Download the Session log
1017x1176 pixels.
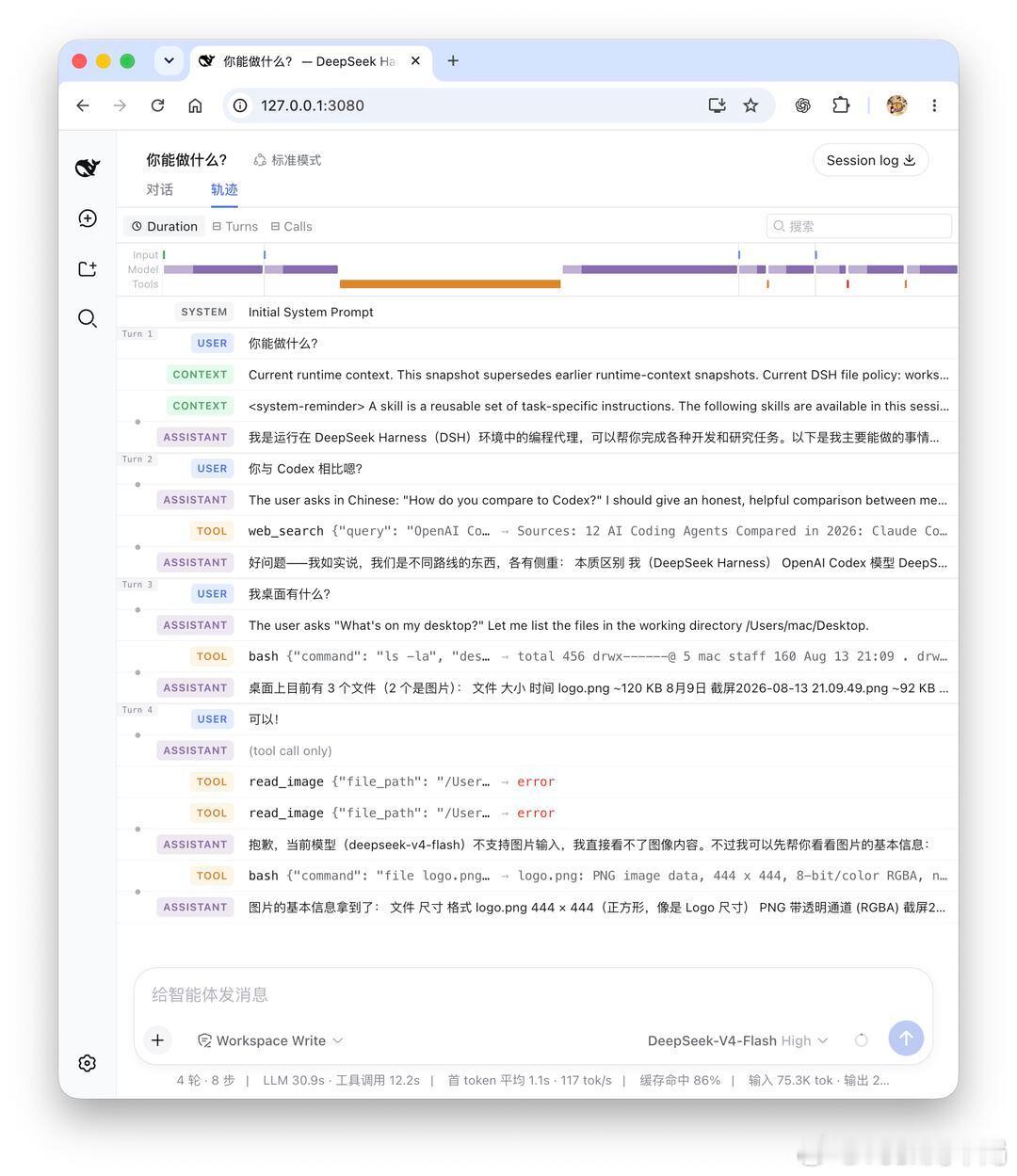click(x=871, y=160)
